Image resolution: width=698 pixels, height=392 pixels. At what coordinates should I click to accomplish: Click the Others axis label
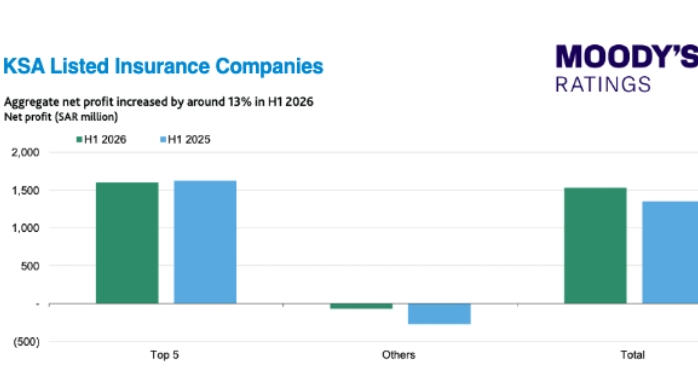(x=398, y=355)
